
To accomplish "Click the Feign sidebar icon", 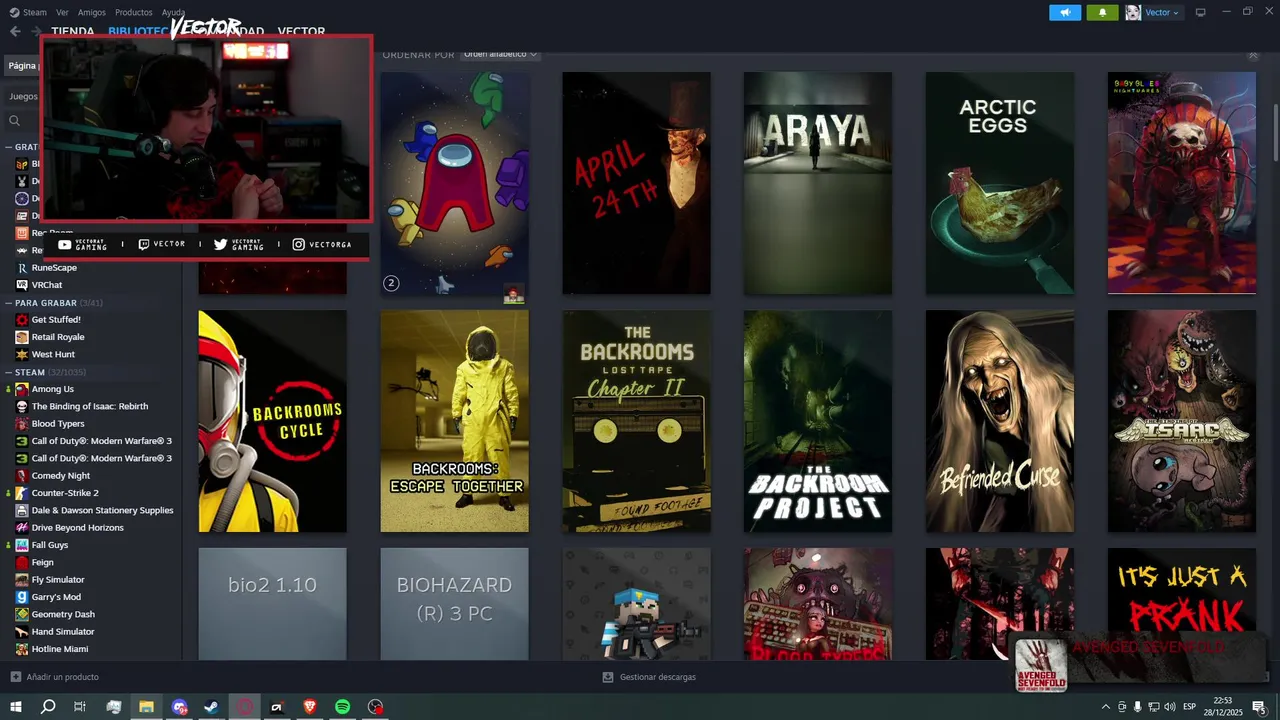I will (22, 562).
